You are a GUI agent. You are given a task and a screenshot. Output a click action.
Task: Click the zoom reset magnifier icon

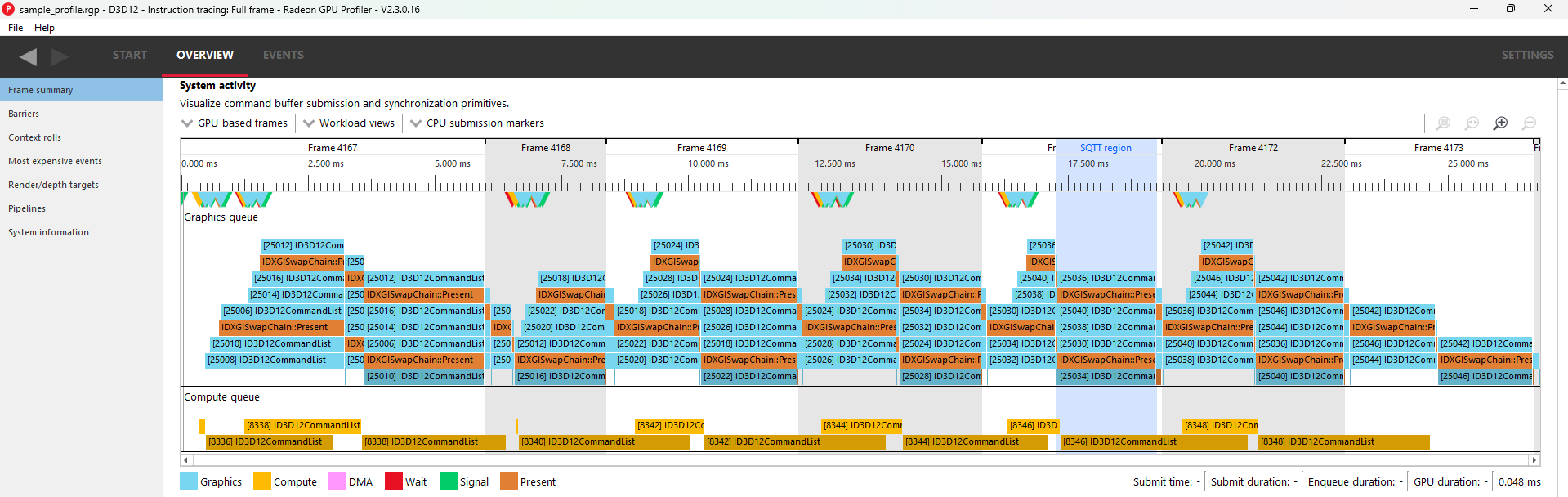pos(1472,123)
